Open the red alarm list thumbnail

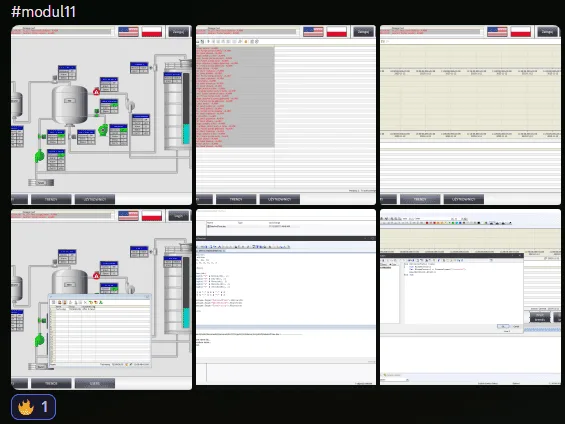tap(286, 115)
